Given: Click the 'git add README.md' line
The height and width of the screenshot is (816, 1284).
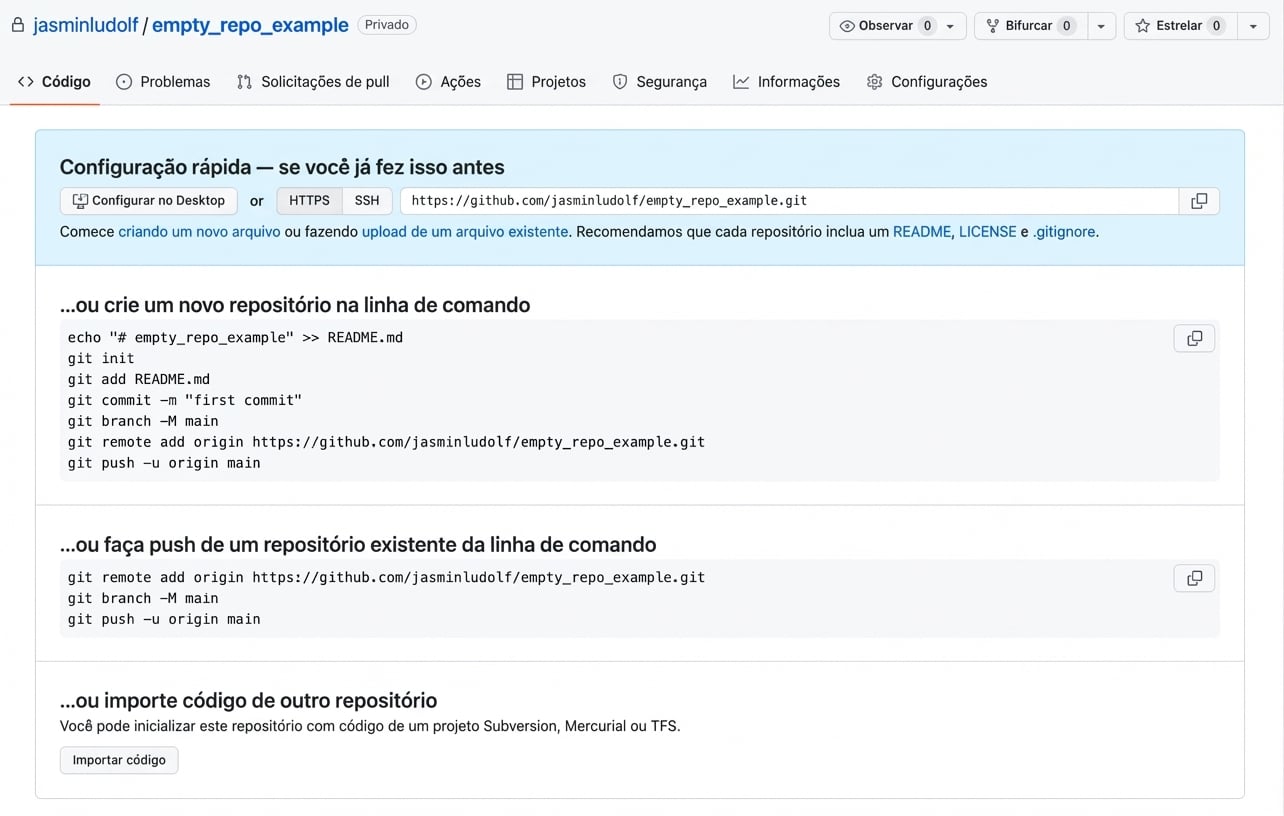Looking at the screenshot, I should pos(139,379).
